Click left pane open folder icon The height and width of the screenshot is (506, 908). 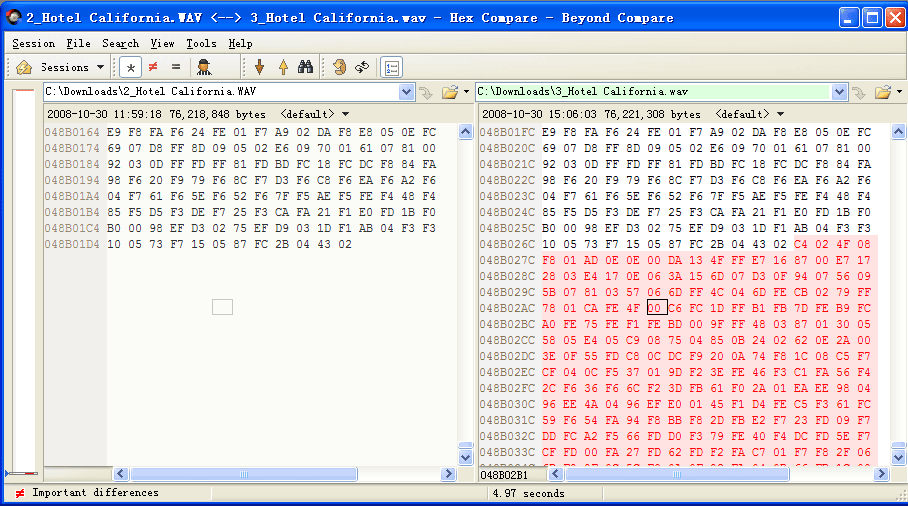[449, 92]
